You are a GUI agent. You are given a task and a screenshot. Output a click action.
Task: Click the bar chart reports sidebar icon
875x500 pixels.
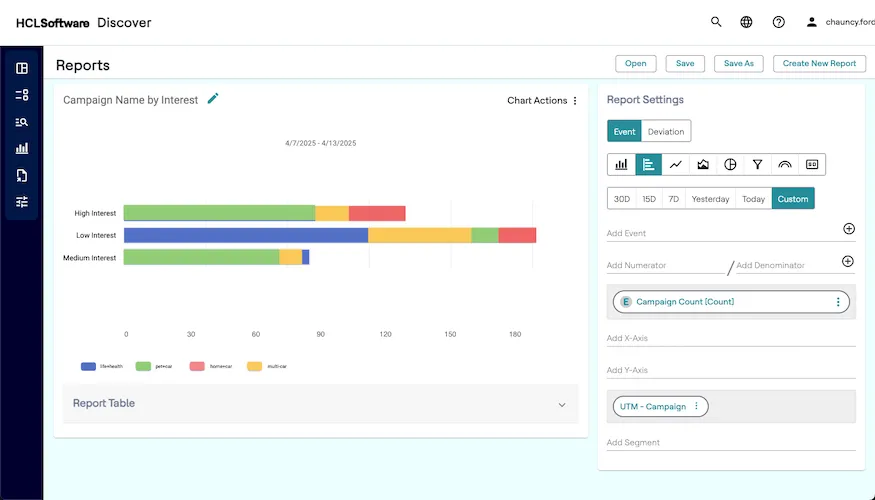click(x=22, y=149)
